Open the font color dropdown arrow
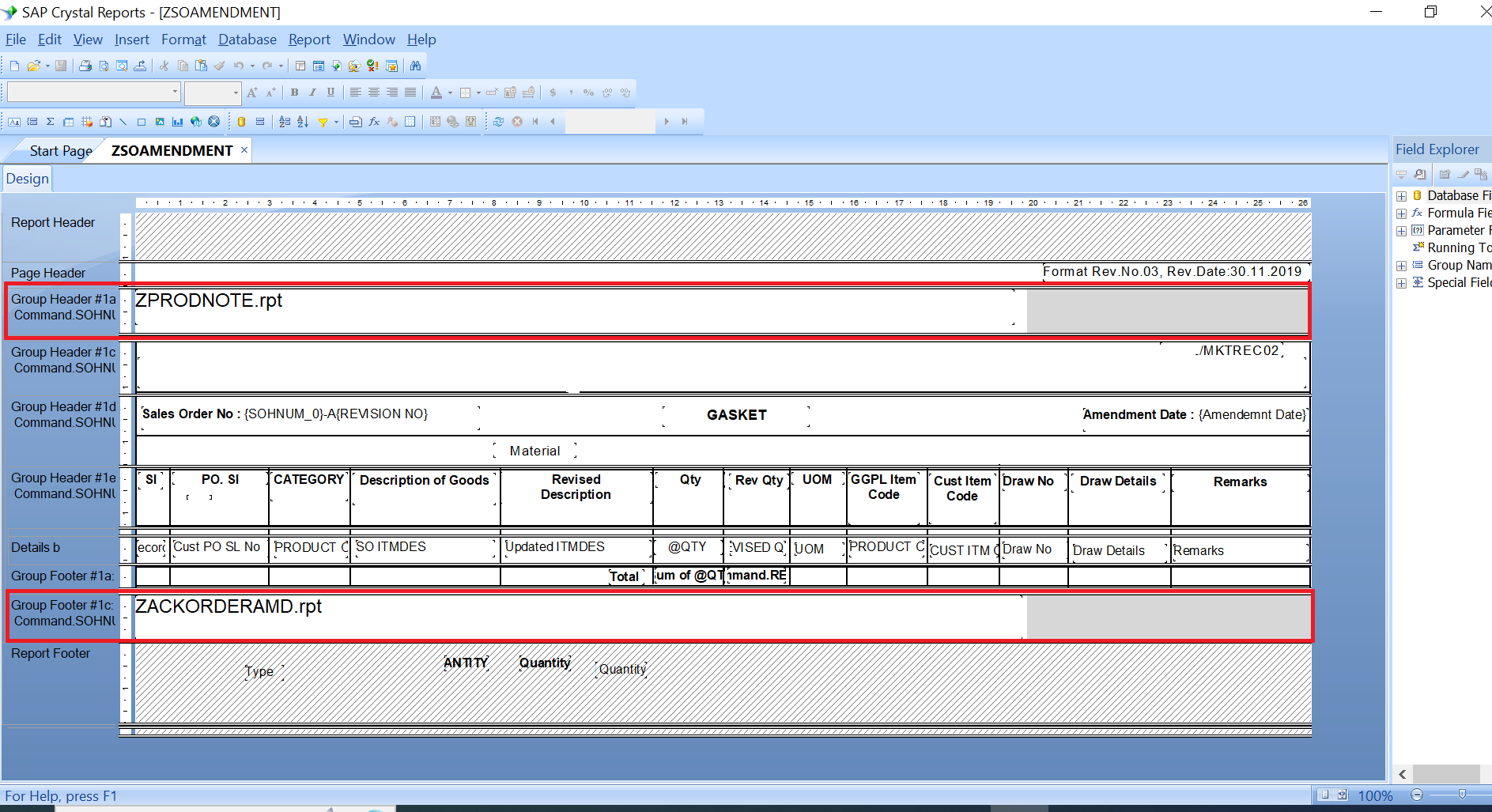The width and height of the screenshot is (1492, 812). pos(450,93)
